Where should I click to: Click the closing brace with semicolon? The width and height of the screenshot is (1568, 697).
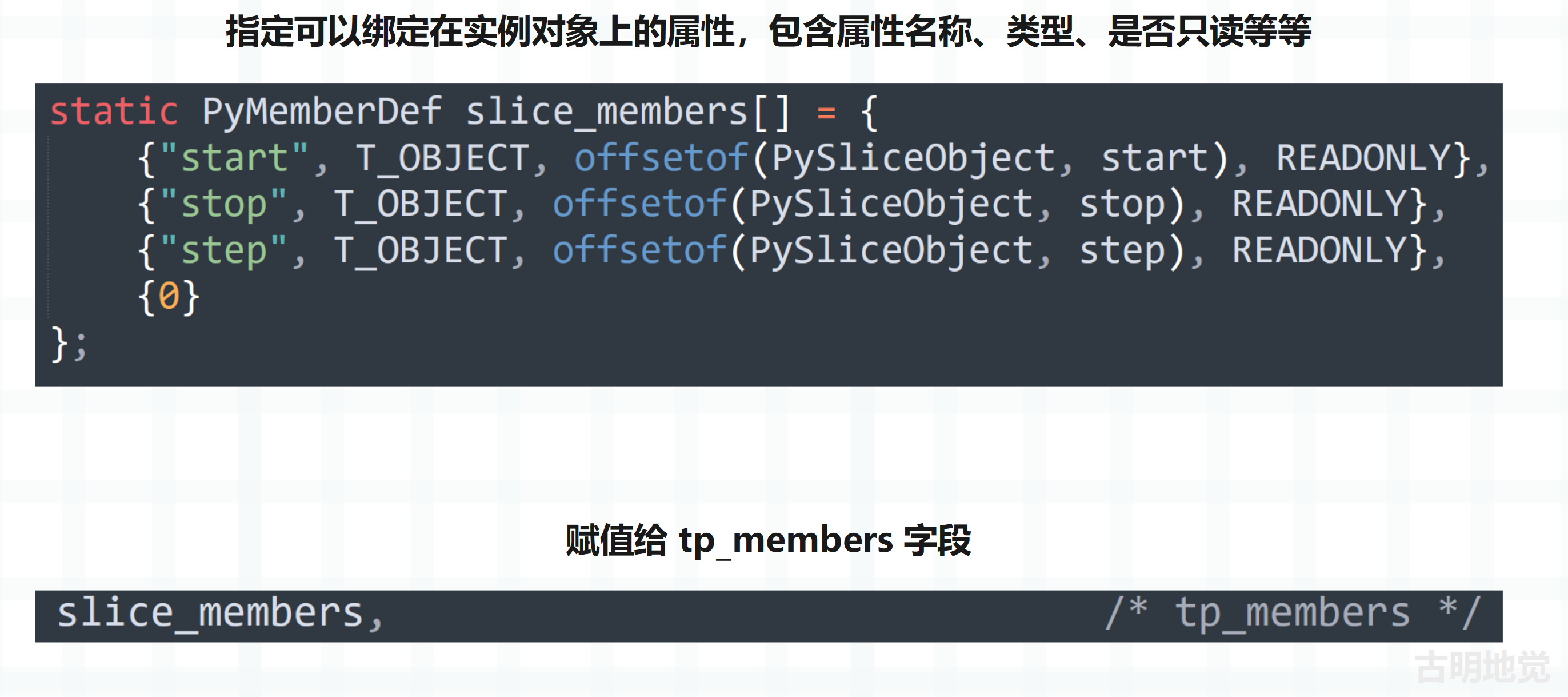click(x=69, y=345)
